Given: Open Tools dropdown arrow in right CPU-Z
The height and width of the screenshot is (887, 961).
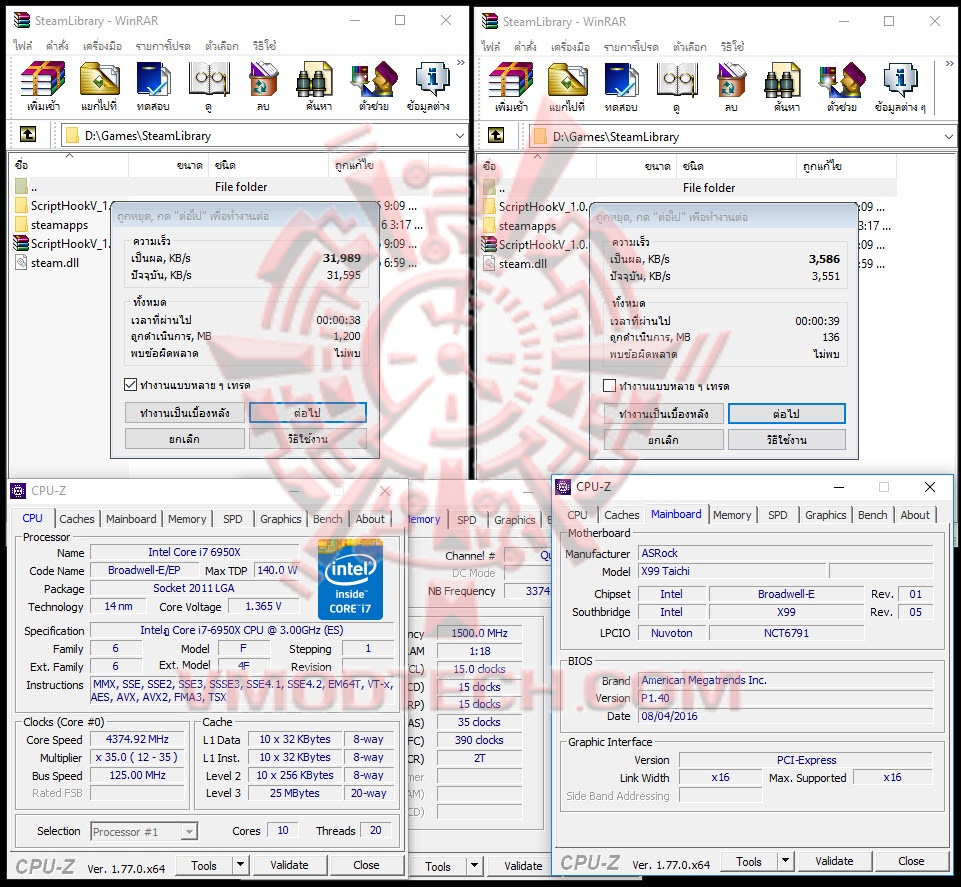Looking at the screenshot, I should coord(785,861).
